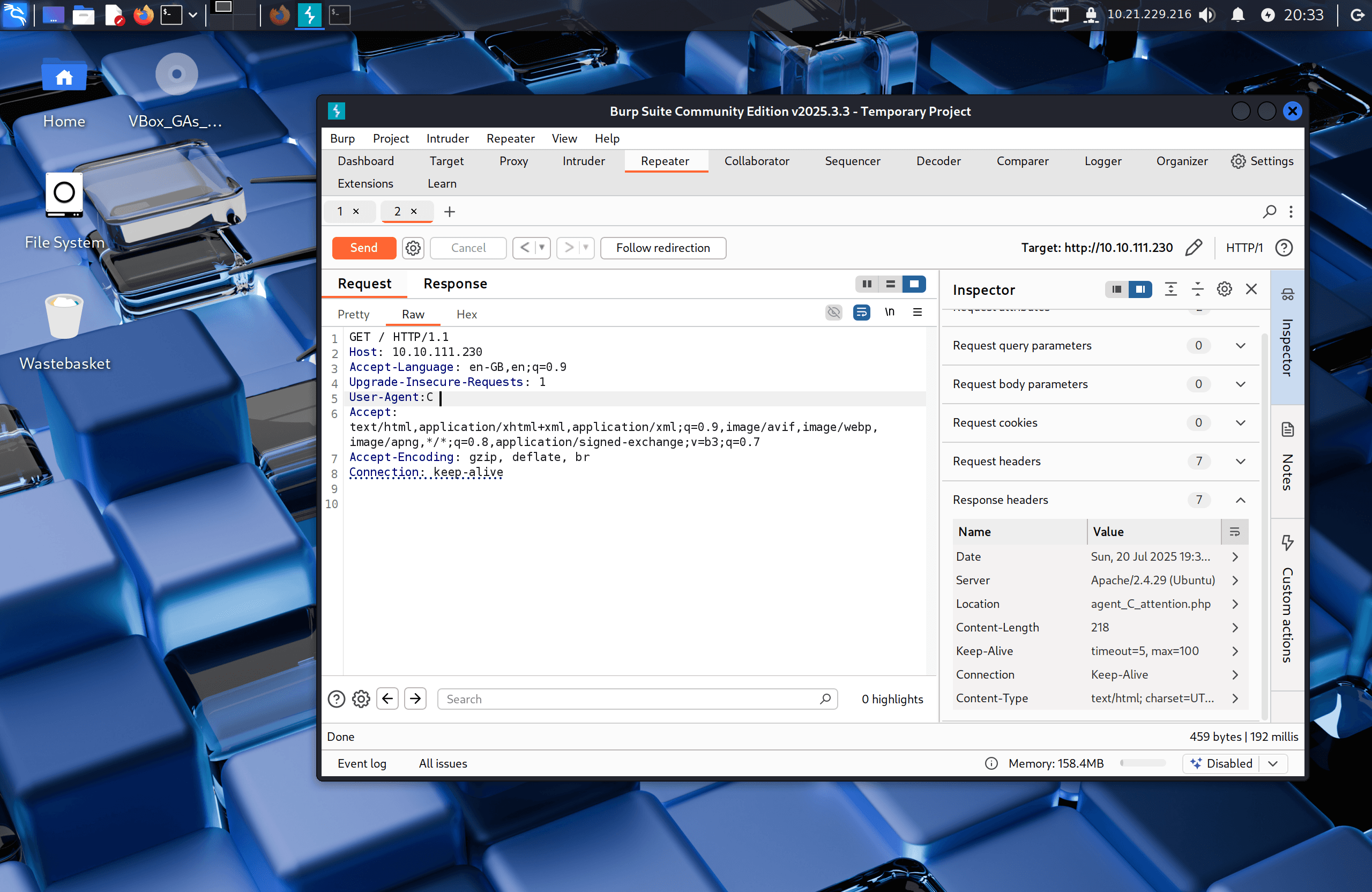This screenshot has height=892, width=1372.
Task: Click the Extensions tab
Action: pyautogui.click(x=365, y=184)
